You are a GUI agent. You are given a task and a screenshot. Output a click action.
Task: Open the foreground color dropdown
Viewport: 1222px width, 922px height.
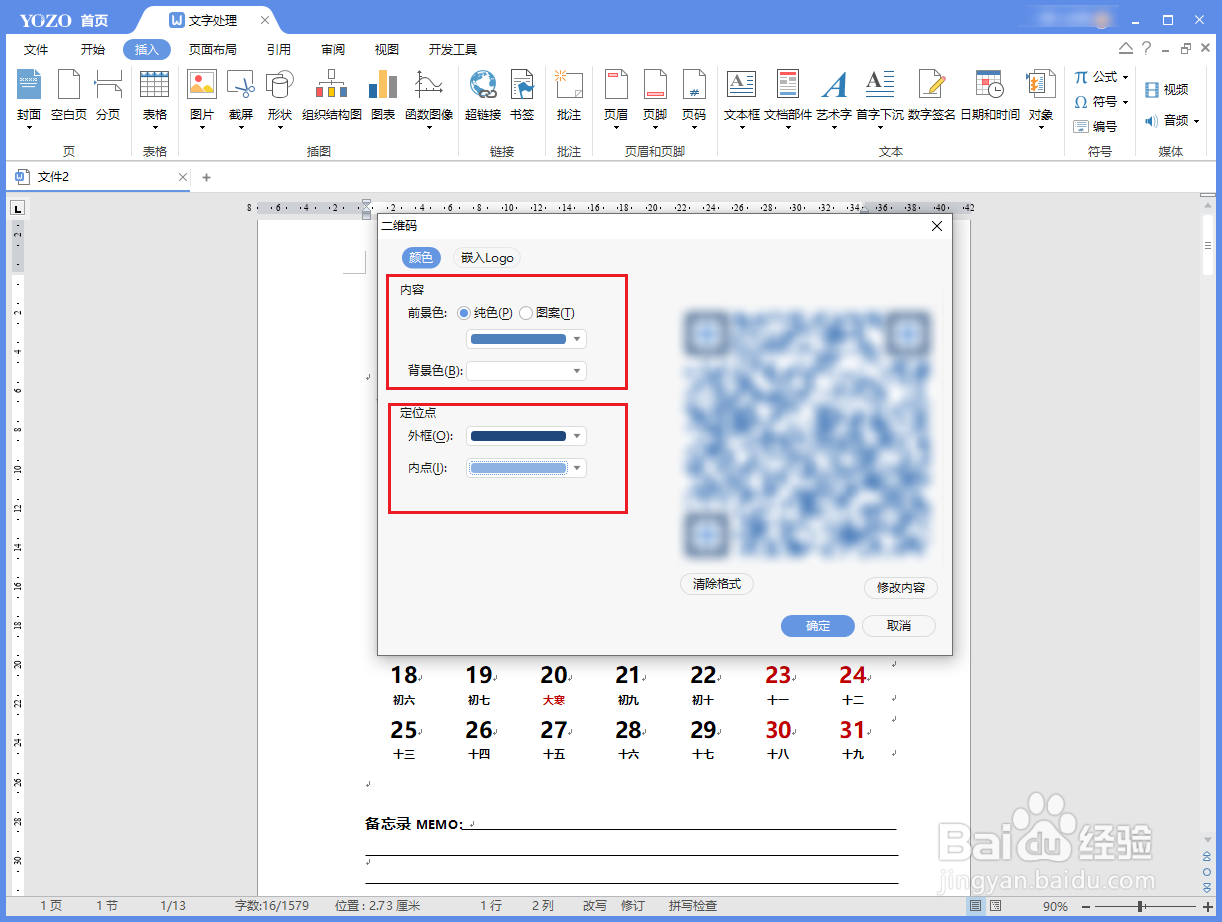577,339
